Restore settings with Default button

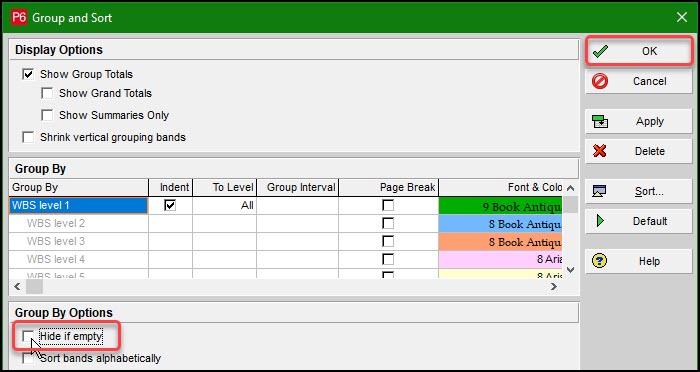point(638,221)
